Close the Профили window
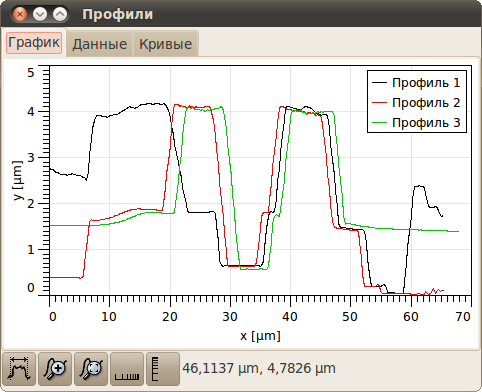 [x=20, y=14]
